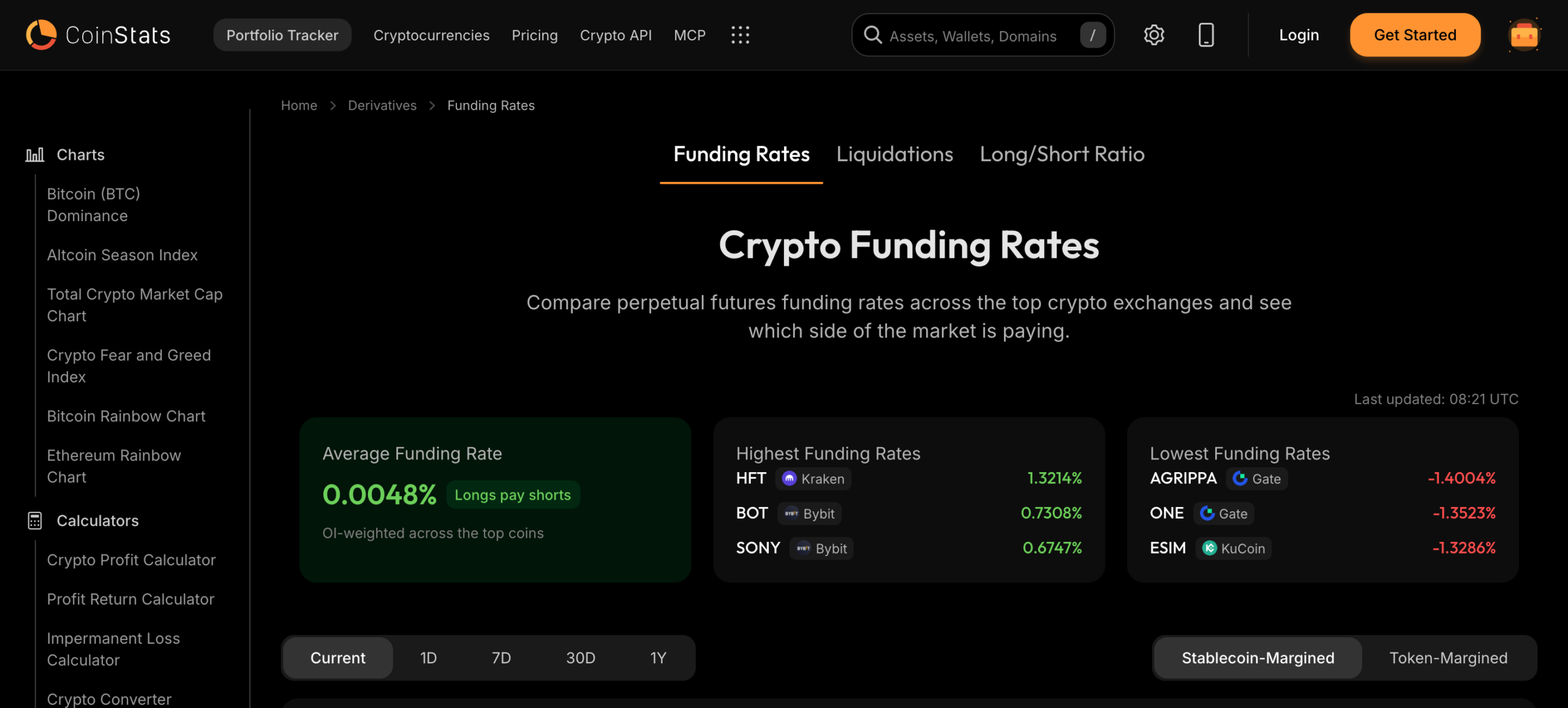
Task: Click the mobile phone app icon
Action: pos(1206,35)
